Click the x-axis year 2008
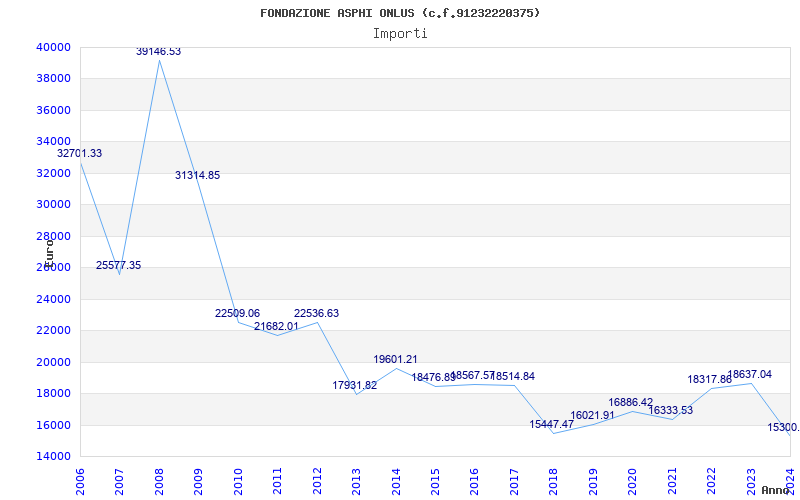The image size is (800, 500). click(159, 482)
